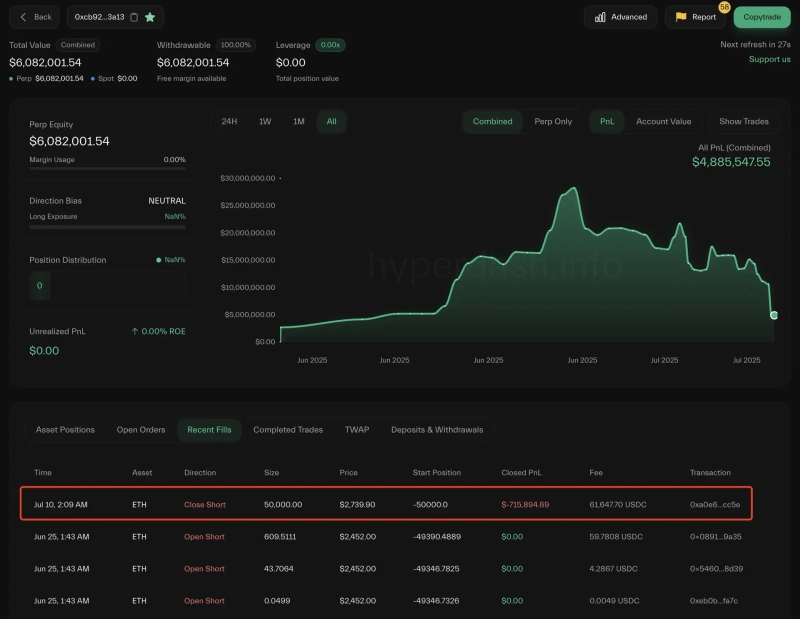This screenshot has width=800, height=619.
Task: Switch chart to Account Value
Action: pos(663,121)
